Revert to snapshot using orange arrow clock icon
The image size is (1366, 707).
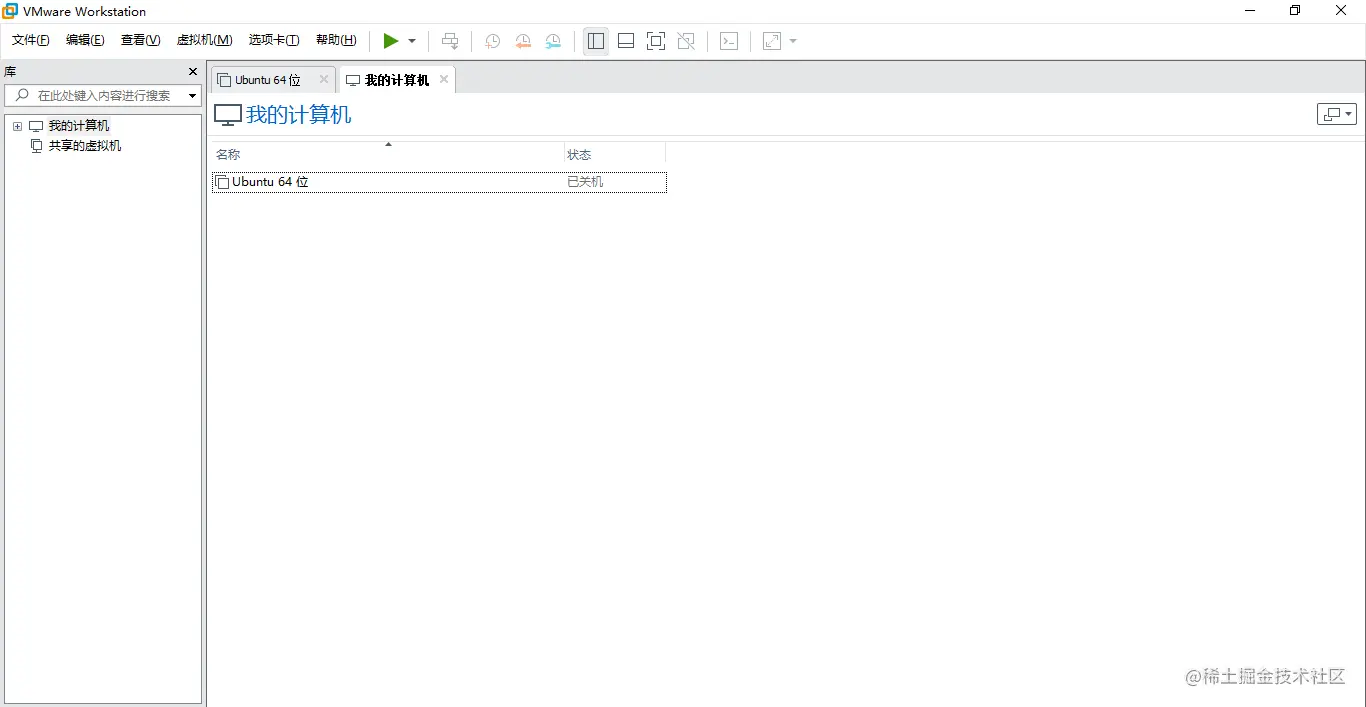point(523,41)
